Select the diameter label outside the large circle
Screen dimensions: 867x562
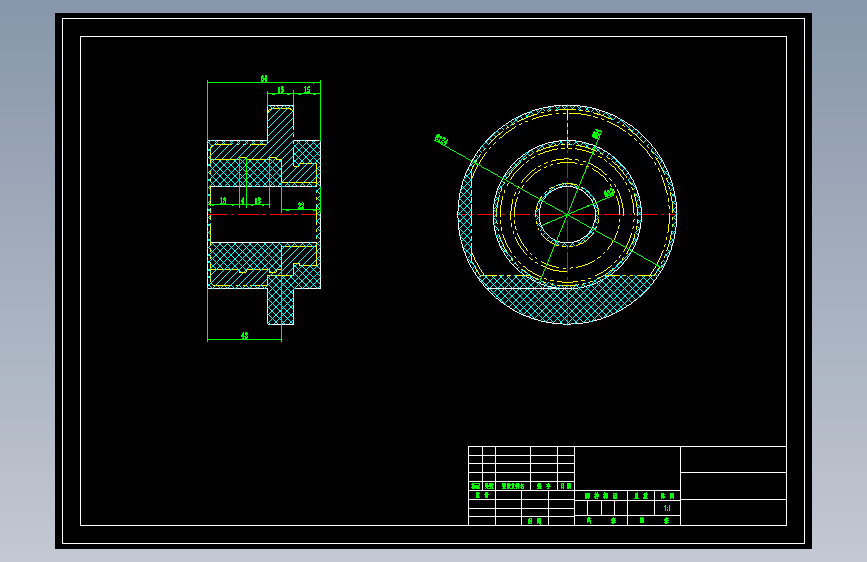(x=441, y=139)
